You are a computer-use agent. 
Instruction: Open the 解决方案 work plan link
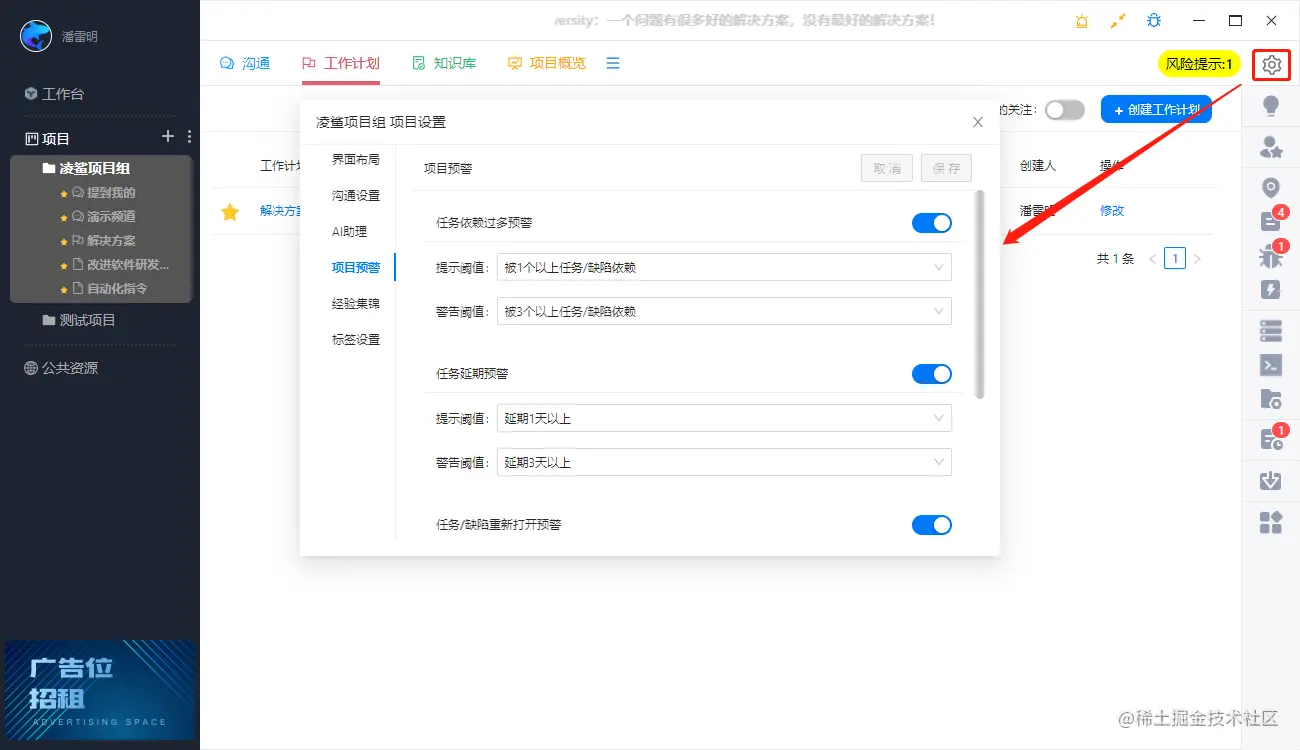coord(280,211)
